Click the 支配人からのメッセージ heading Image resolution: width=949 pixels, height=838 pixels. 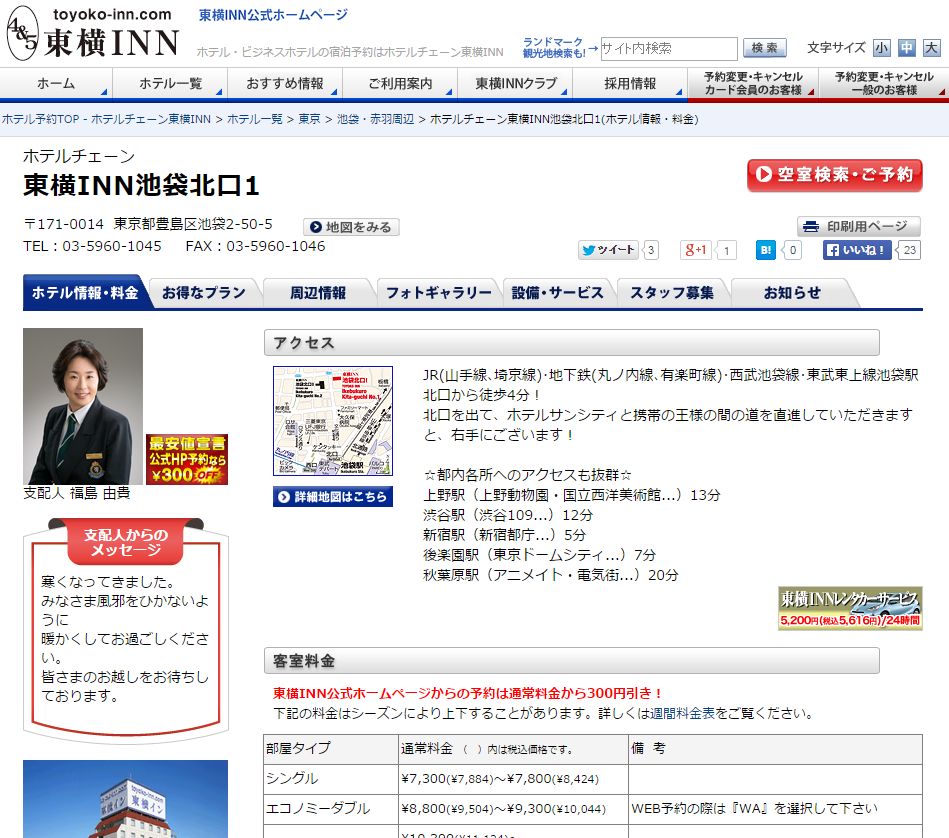pos(126,542)
